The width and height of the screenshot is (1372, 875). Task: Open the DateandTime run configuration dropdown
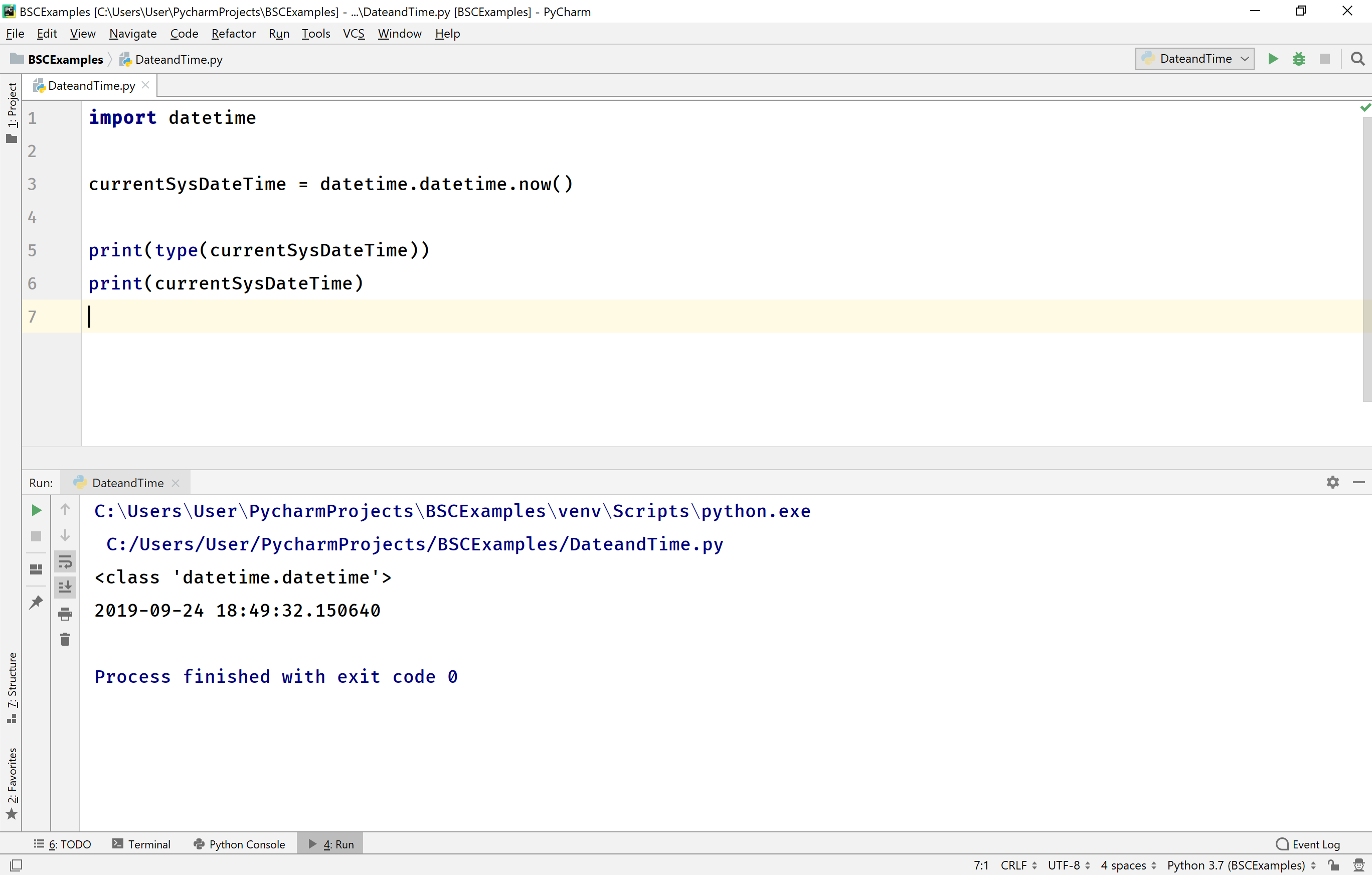click(x=1195, y=59)
